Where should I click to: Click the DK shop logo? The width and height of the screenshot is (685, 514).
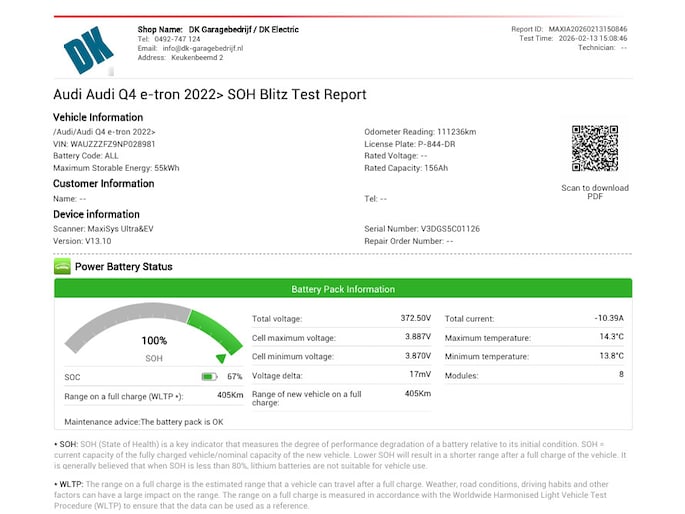[89, 48]
